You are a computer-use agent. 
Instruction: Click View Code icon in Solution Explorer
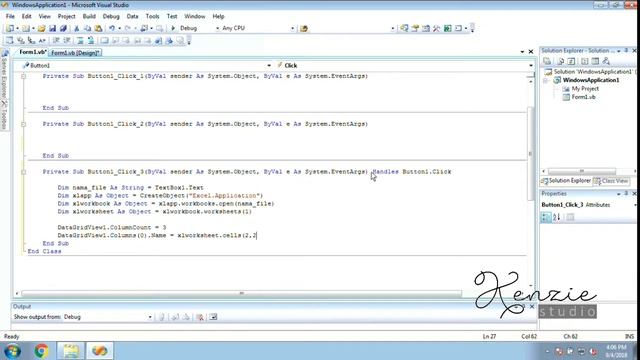[x=584, y=61]
